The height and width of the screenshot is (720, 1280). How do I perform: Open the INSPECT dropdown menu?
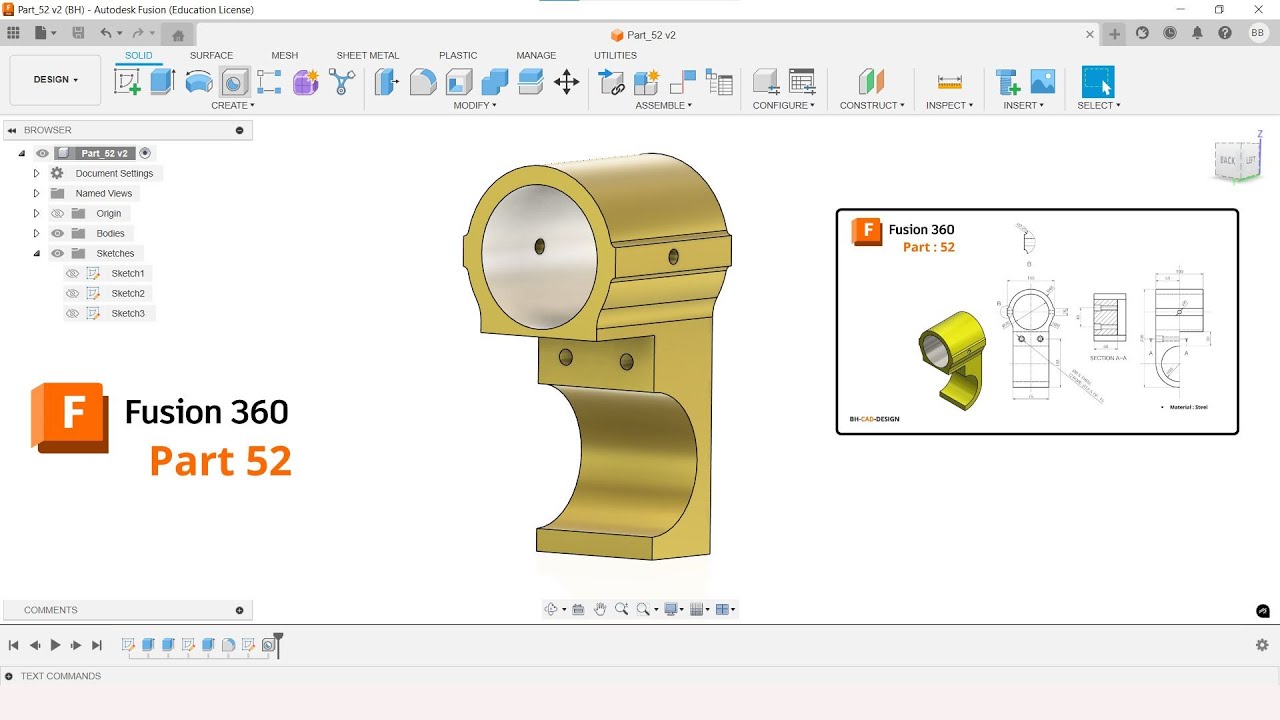[949, 105]
